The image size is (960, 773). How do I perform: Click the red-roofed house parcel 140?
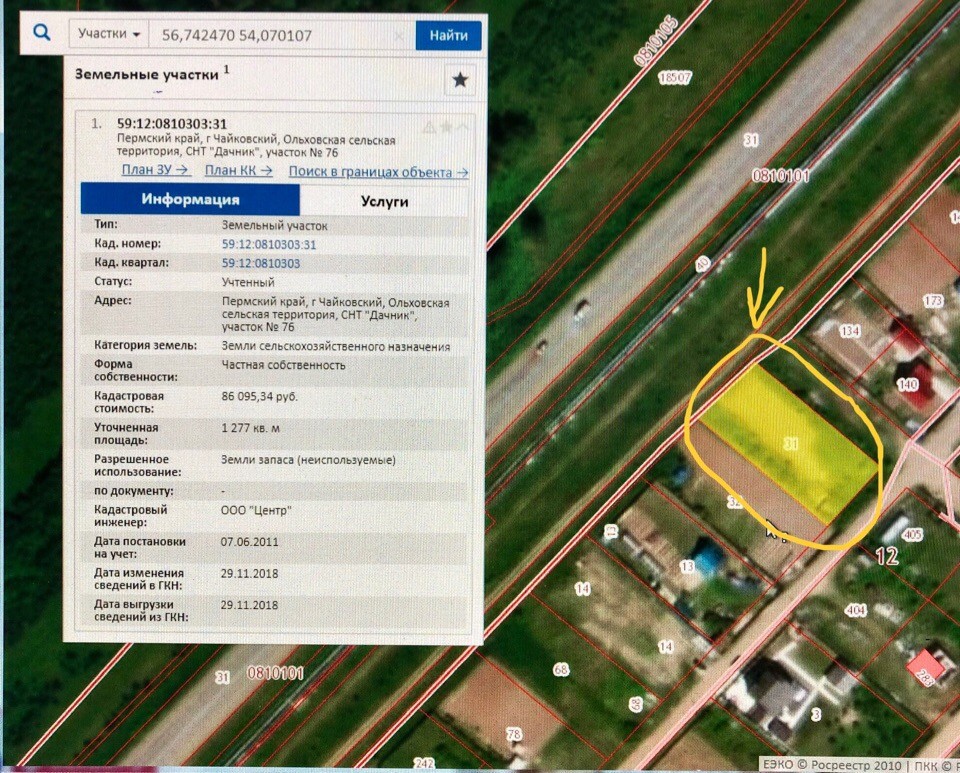click(912, 380)
